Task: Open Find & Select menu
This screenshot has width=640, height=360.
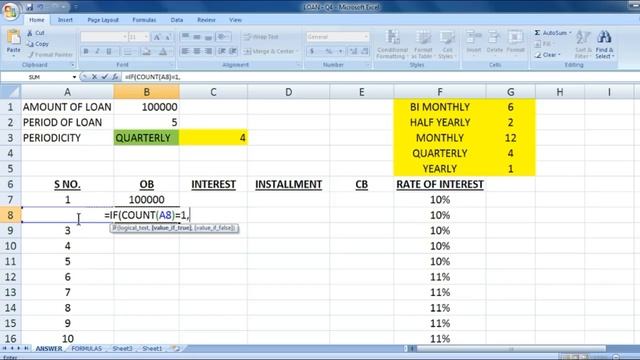Action: pos(604,44)
